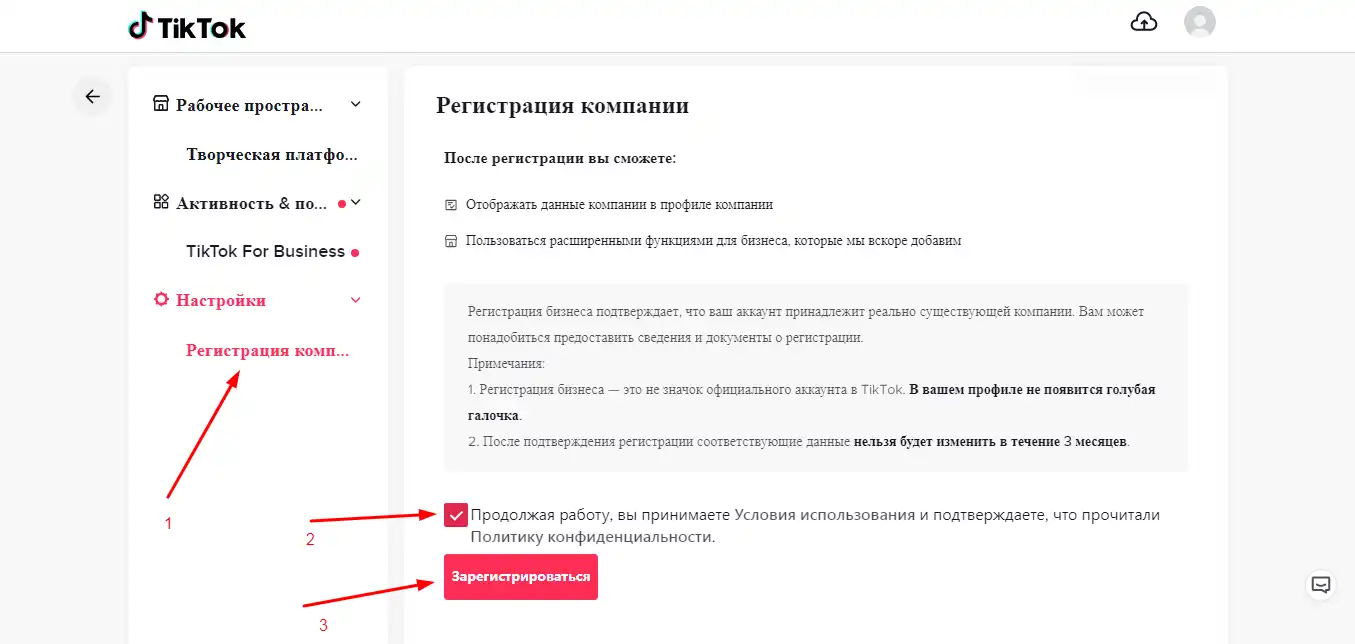Uncheck the terms acceptance checkbox
Screen dimensions: 1355x644
point(456,515)
